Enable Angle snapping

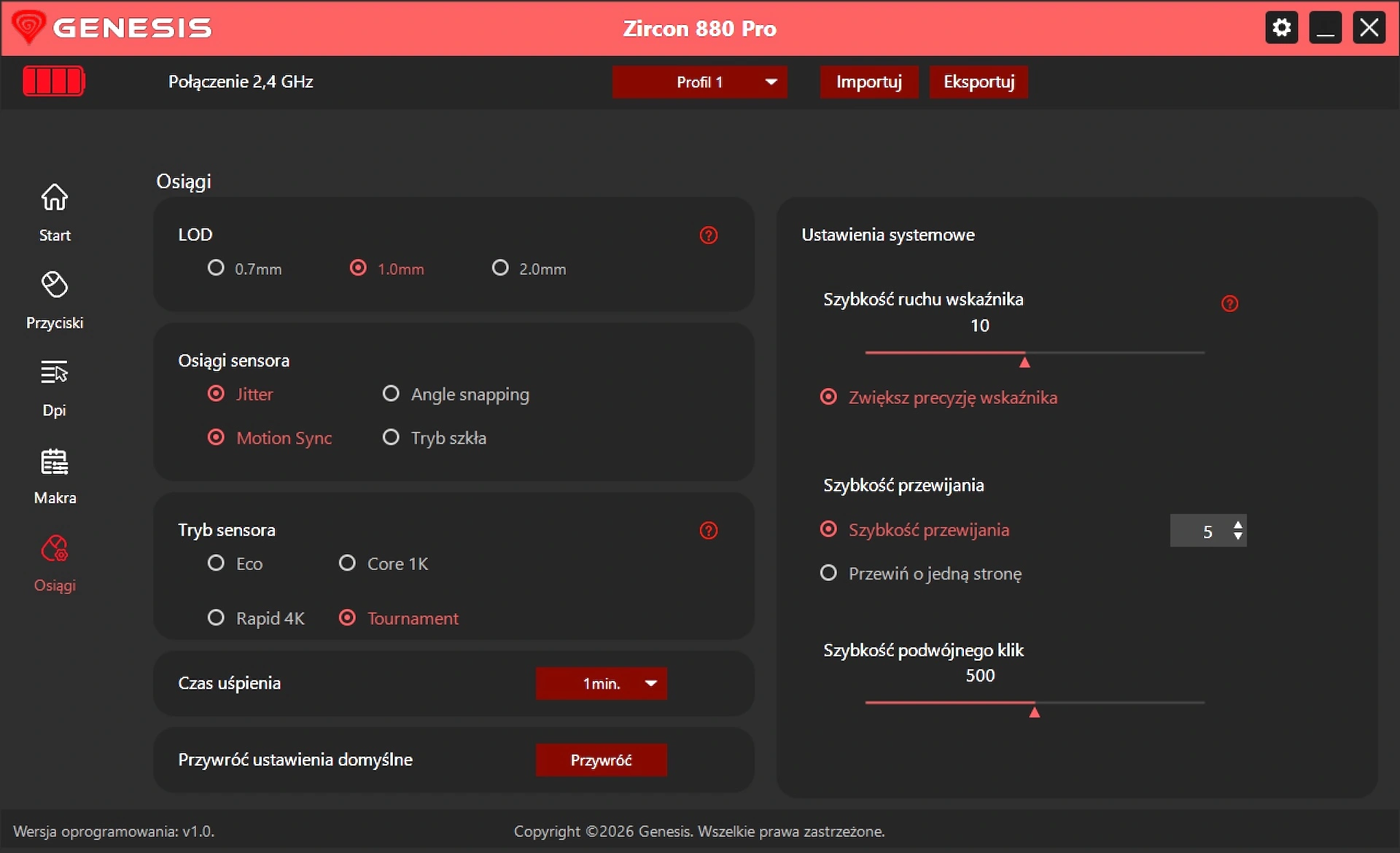pyautogui.click(x=456, y=394)
